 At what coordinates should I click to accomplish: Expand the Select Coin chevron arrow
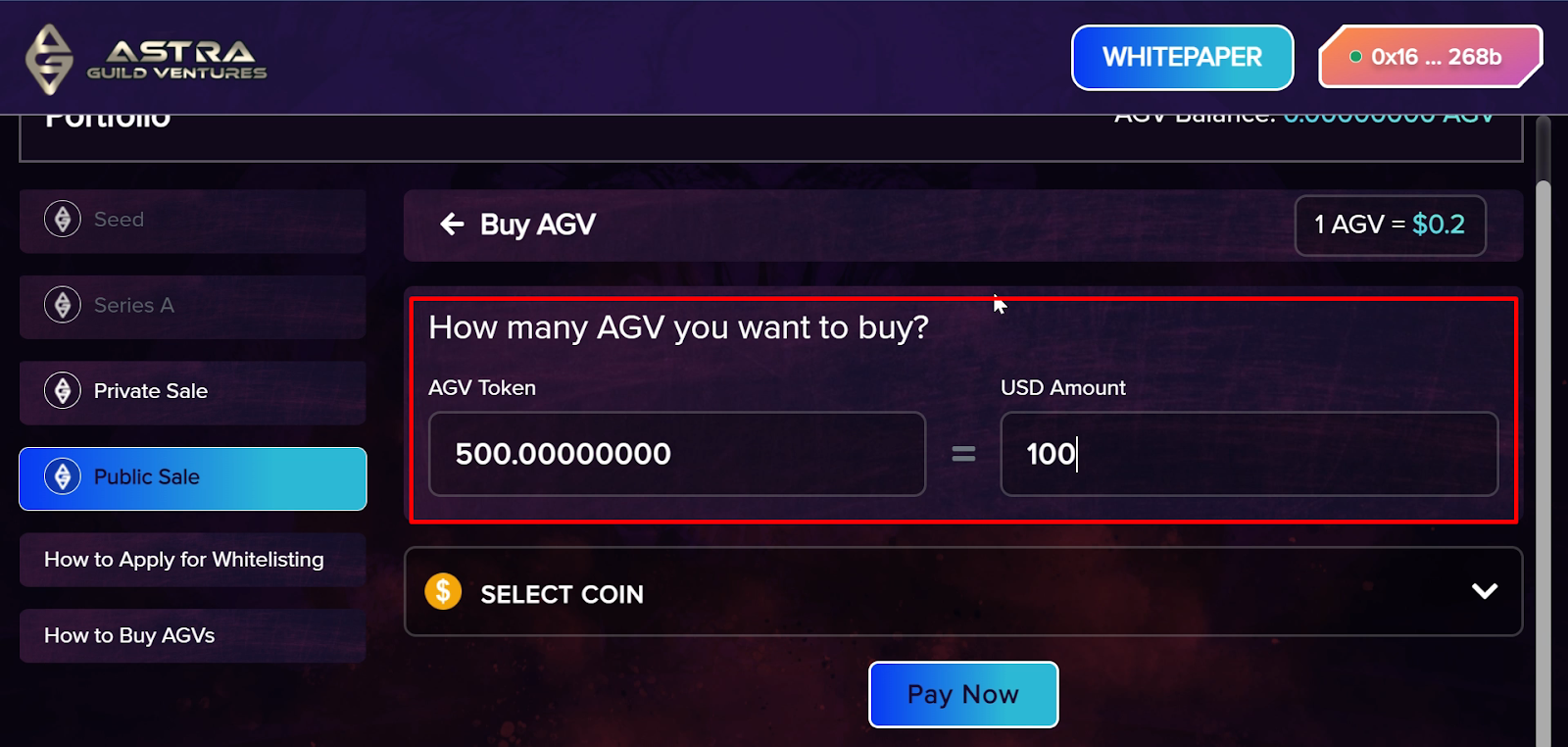point(1485,591)
